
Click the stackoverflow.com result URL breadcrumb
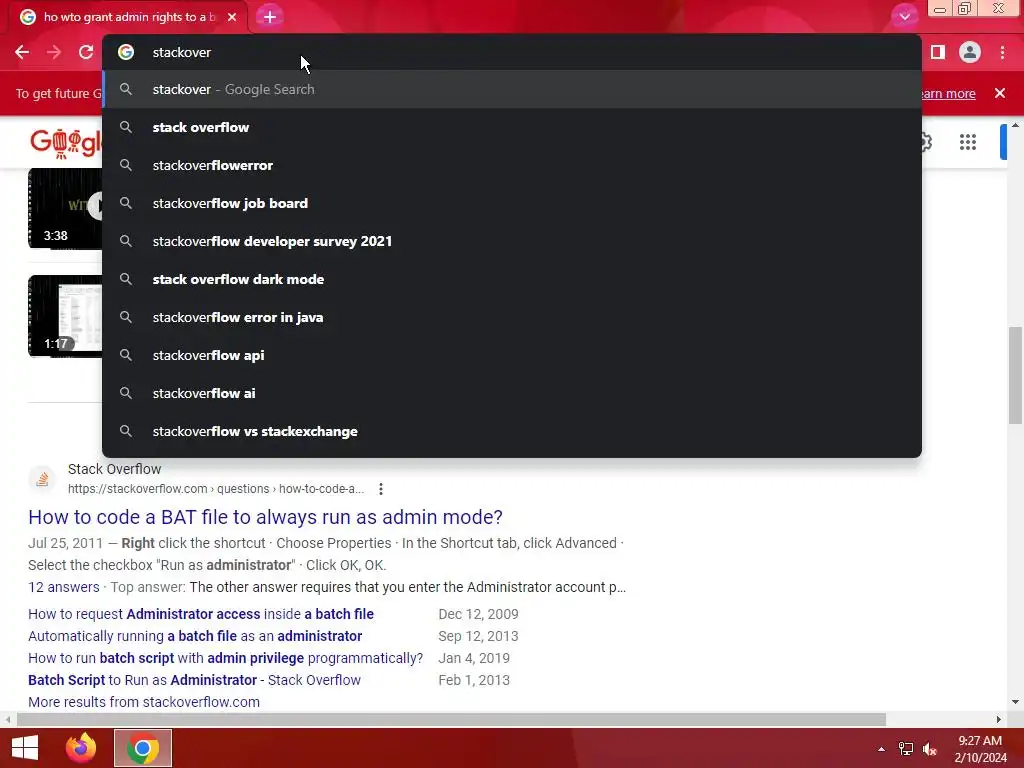click(x=216, y=488)
